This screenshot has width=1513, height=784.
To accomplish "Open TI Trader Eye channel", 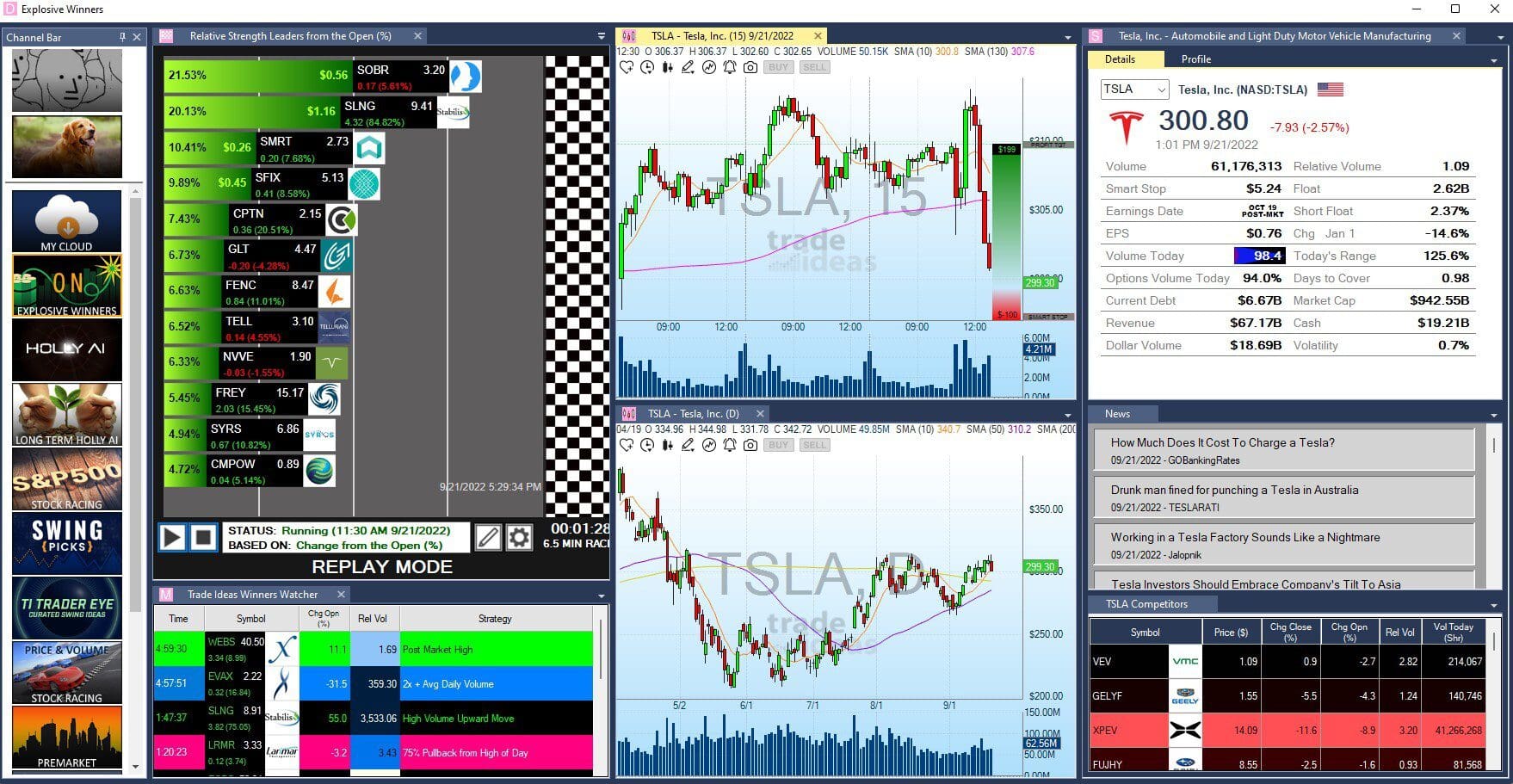I will [67, 608].
